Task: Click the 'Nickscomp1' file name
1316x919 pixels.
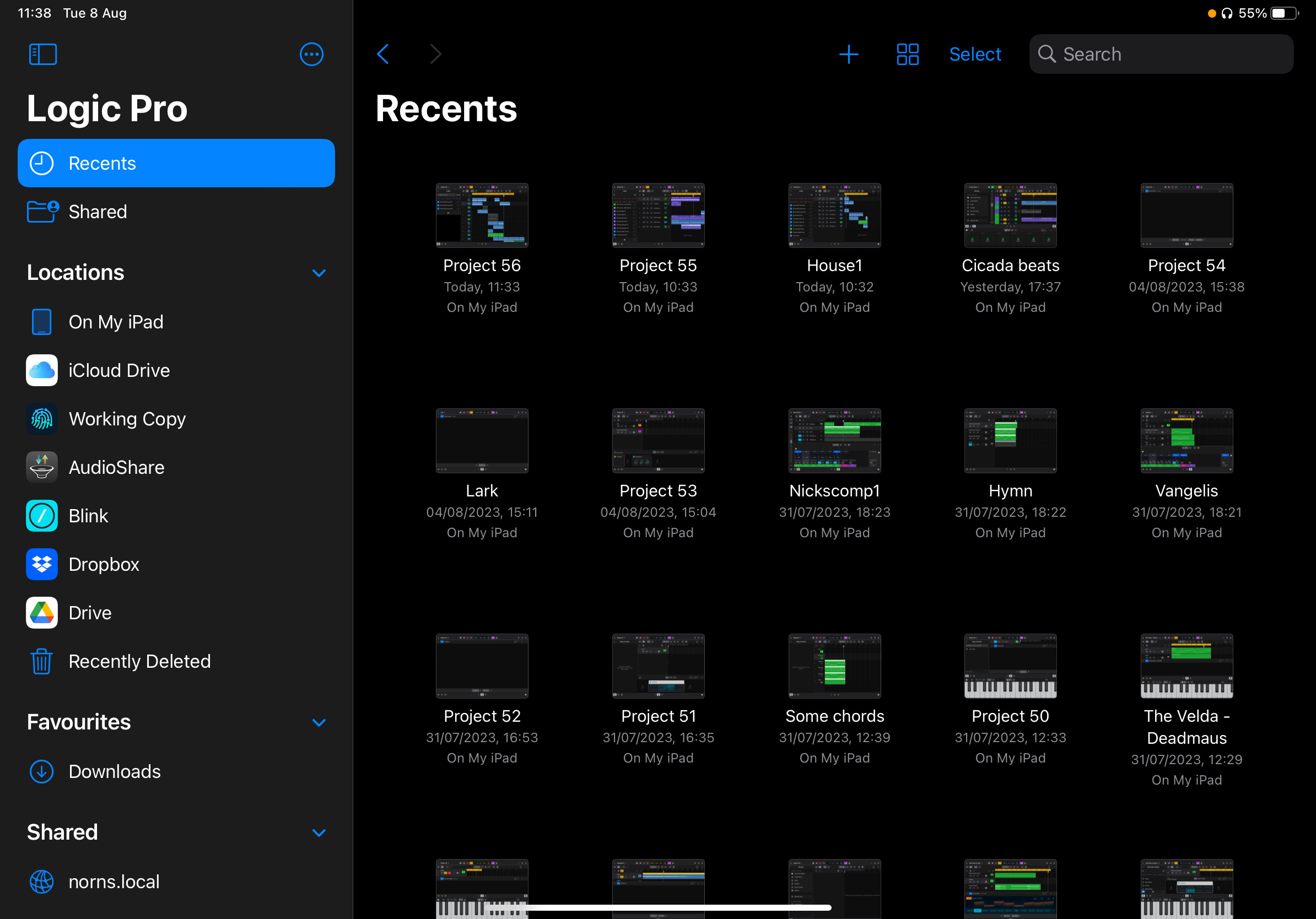Action: coord(834,490)
